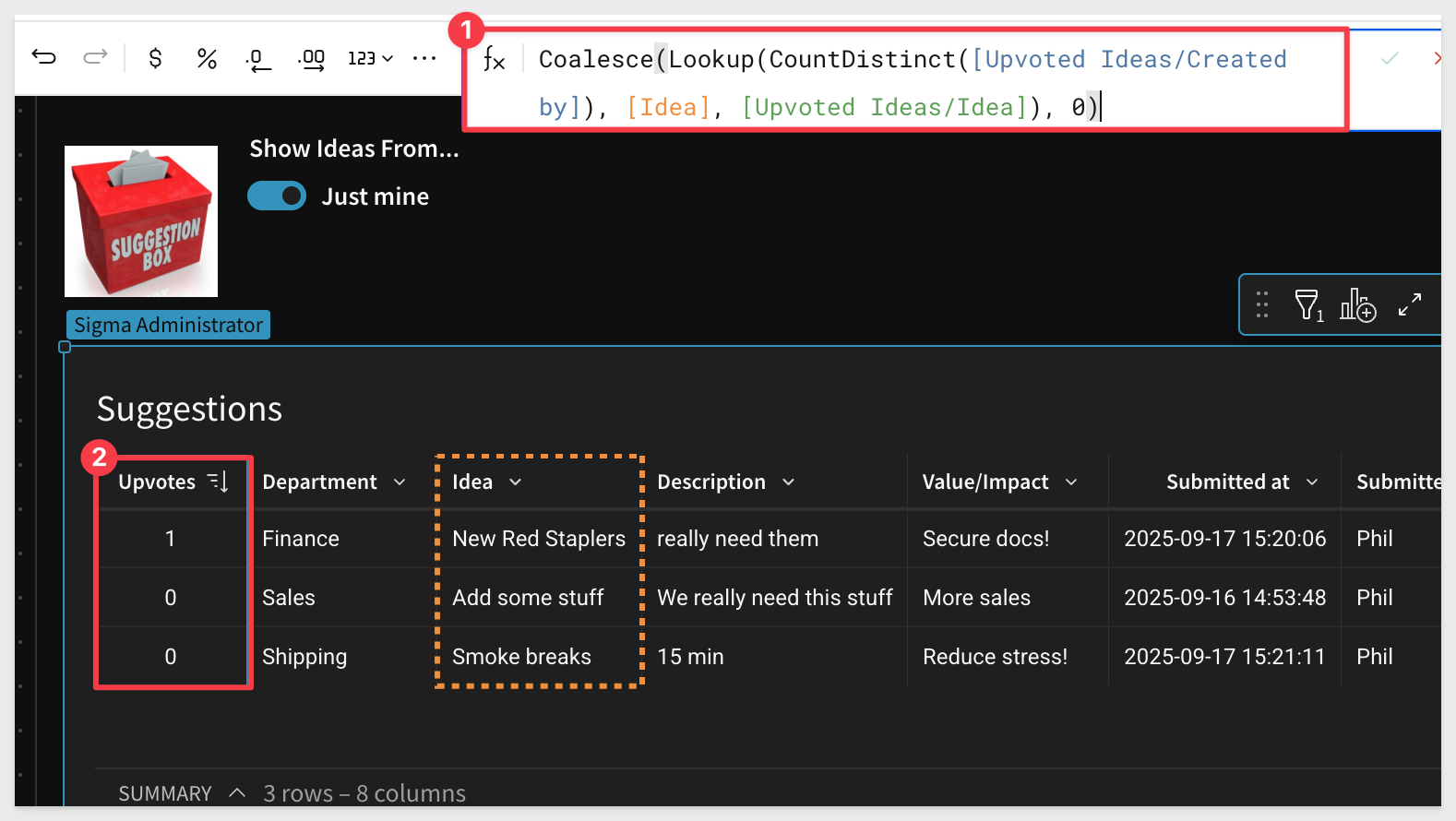Screen dimensions: 1456x821
Task: Decrease decimal places
Action: 258,60
